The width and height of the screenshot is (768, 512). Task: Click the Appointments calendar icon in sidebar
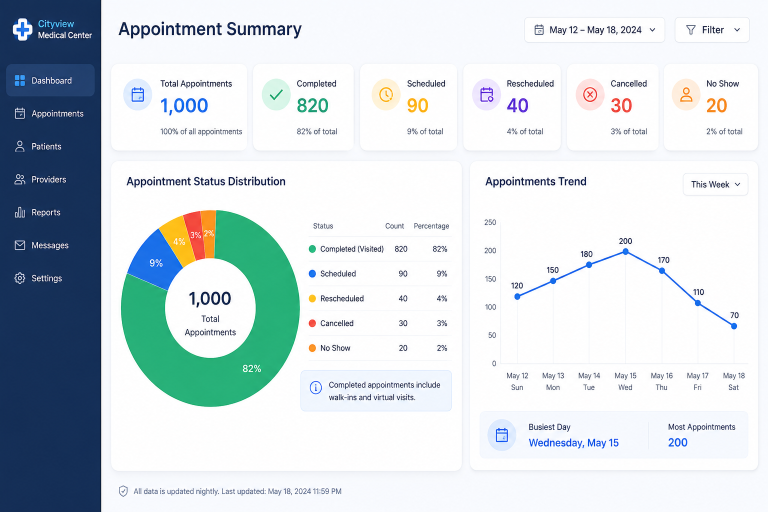click(x=20, y=114)
